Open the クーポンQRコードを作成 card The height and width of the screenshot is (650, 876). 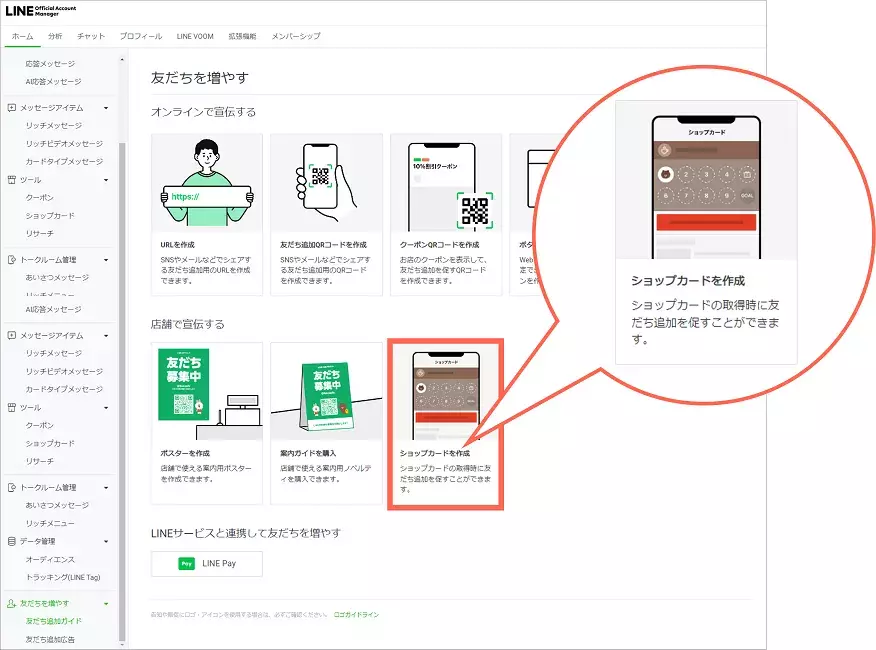point(446,214)
